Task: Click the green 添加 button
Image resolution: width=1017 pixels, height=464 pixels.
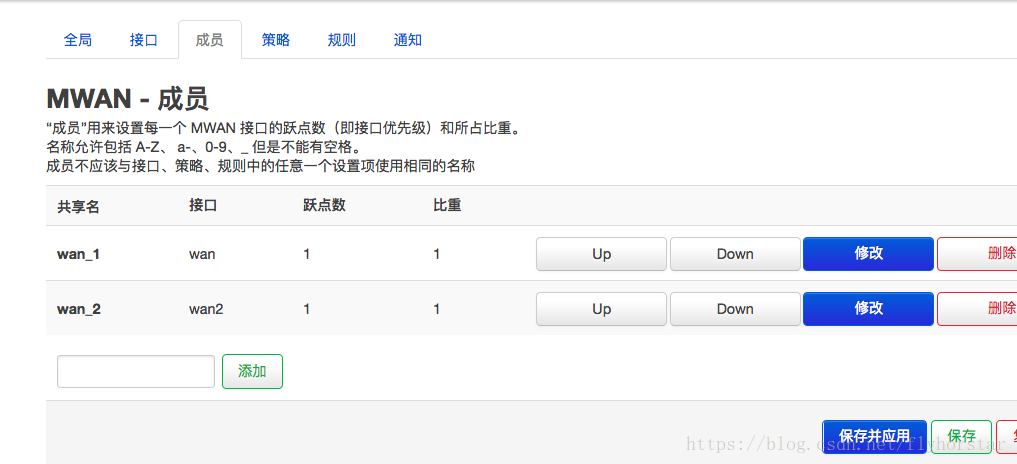Action: click(x=252, y=371)
